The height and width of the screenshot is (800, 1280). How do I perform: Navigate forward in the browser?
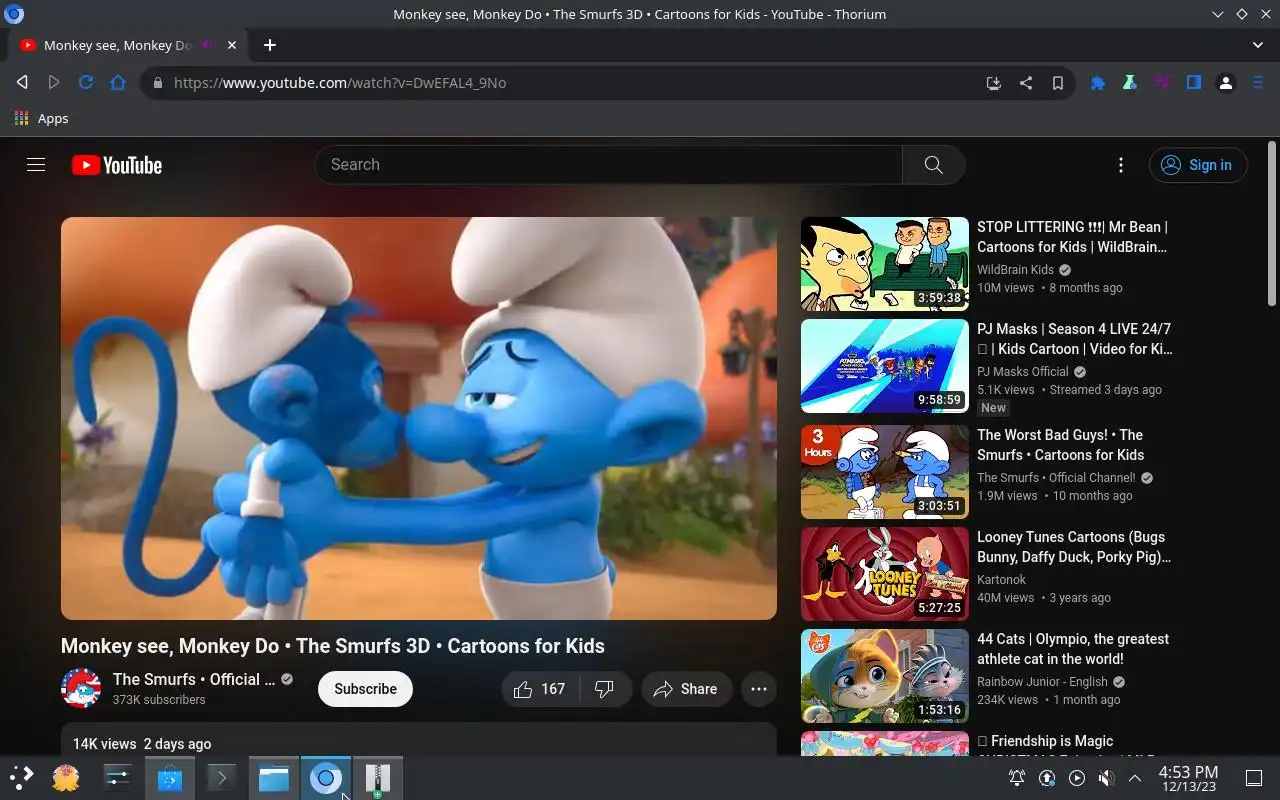click(54, 83)
